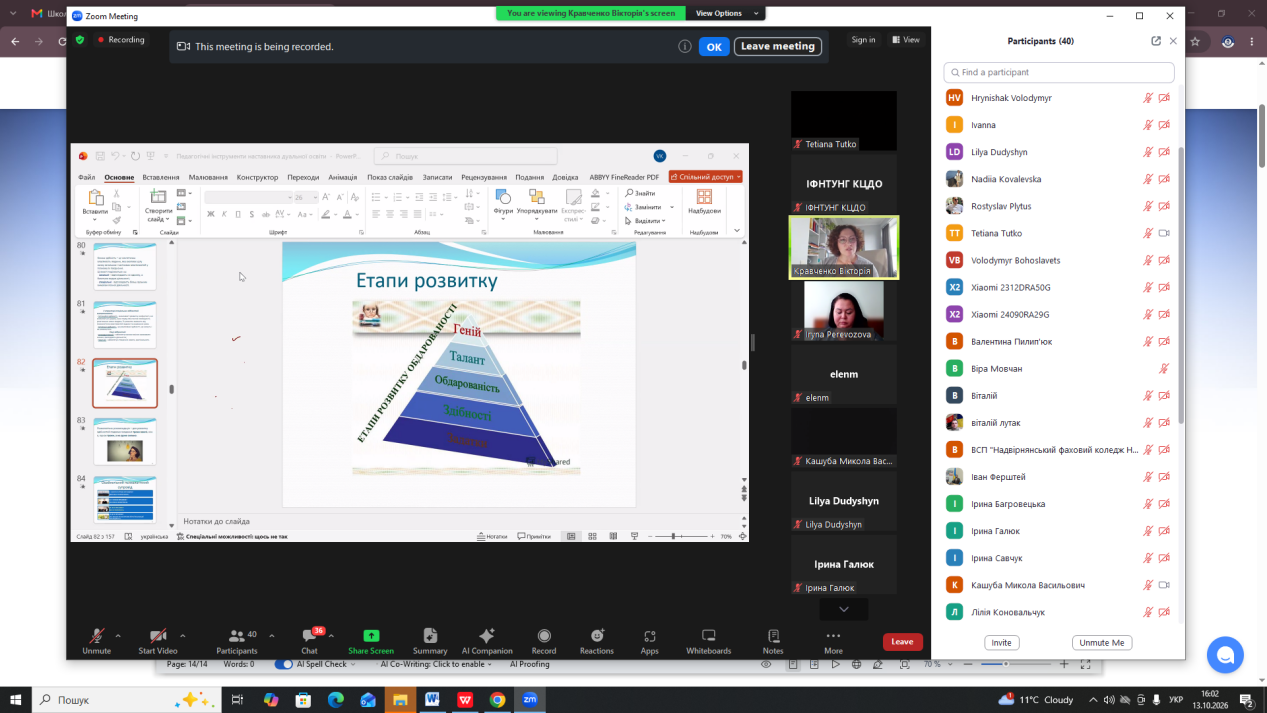Screen dimensions: 1267x713
Task: Confirm the recording notice with OK
Action: (x=714, y=46)
